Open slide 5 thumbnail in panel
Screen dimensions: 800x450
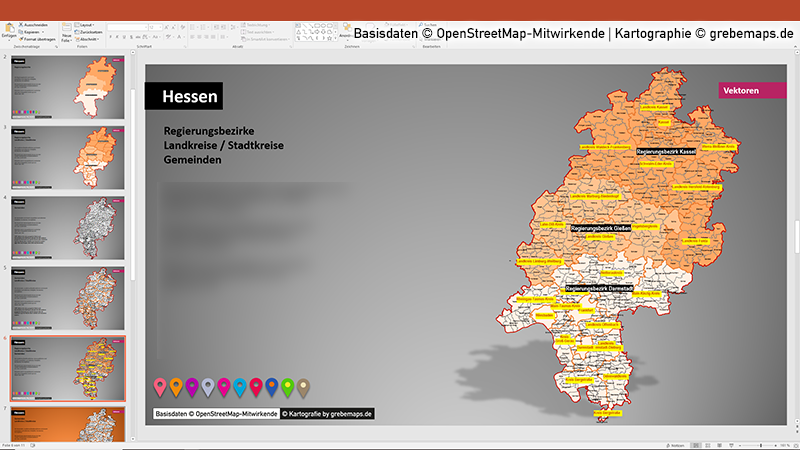(68, 298)
